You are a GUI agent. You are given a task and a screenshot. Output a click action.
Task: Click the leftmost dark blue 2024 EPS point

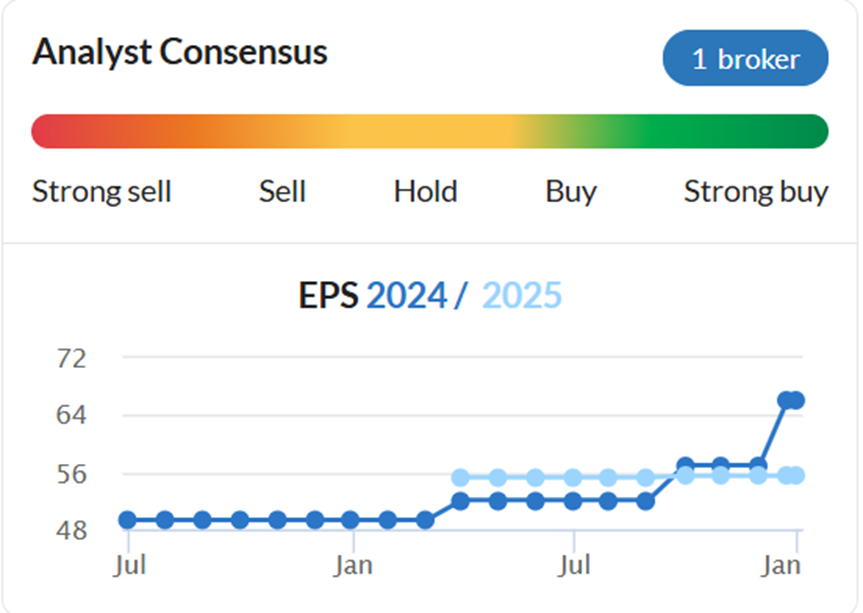tap(128, 519)
